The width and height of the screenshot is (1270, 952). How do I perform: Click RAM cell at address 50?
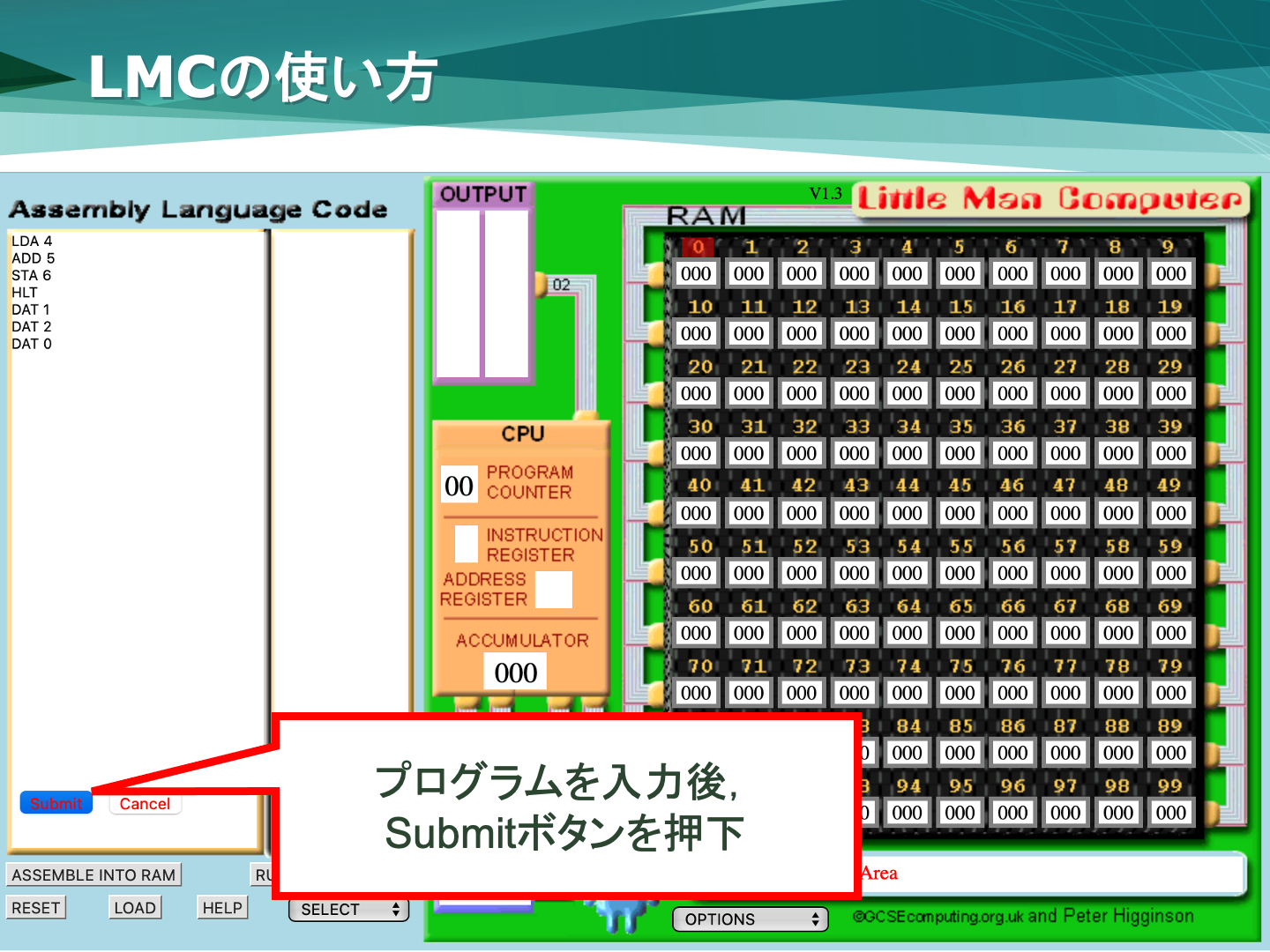point(696,573)
